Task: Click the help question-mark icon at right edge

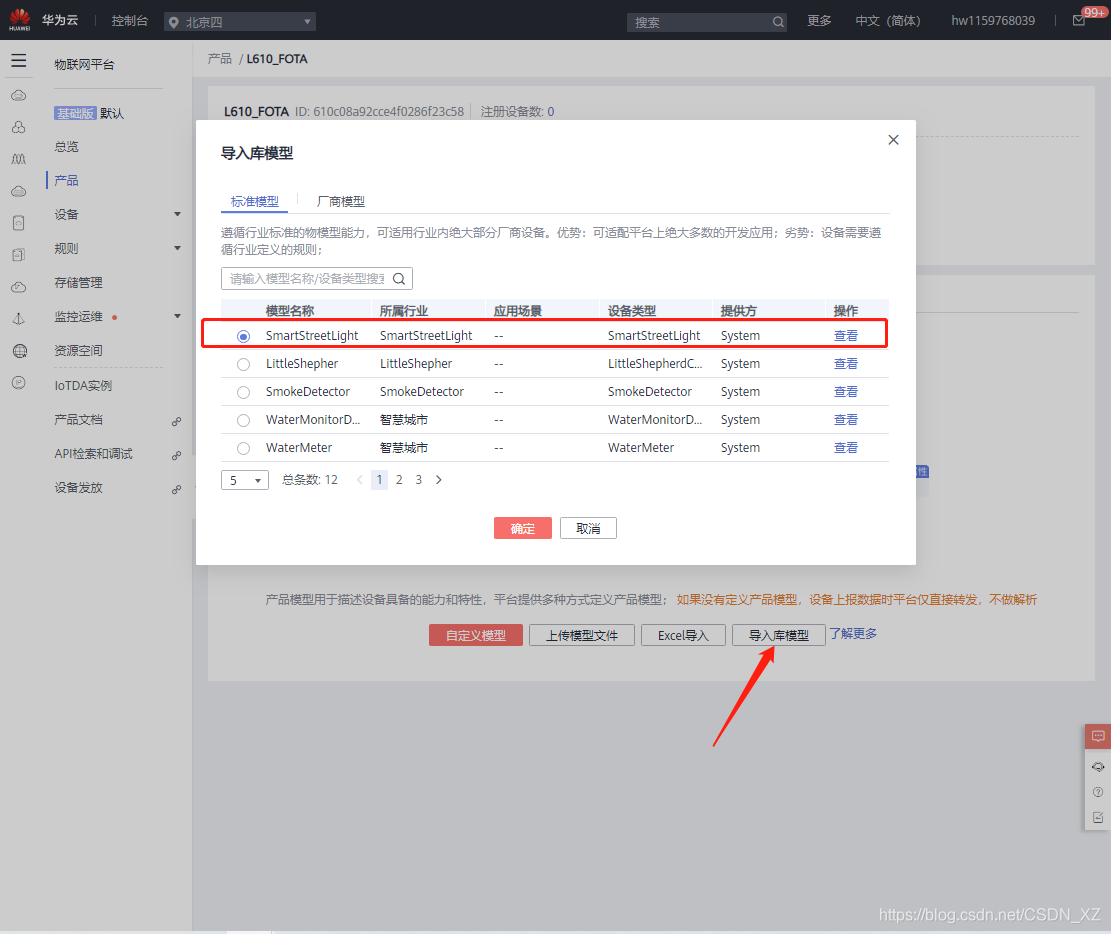Action: coord(1098,792)
